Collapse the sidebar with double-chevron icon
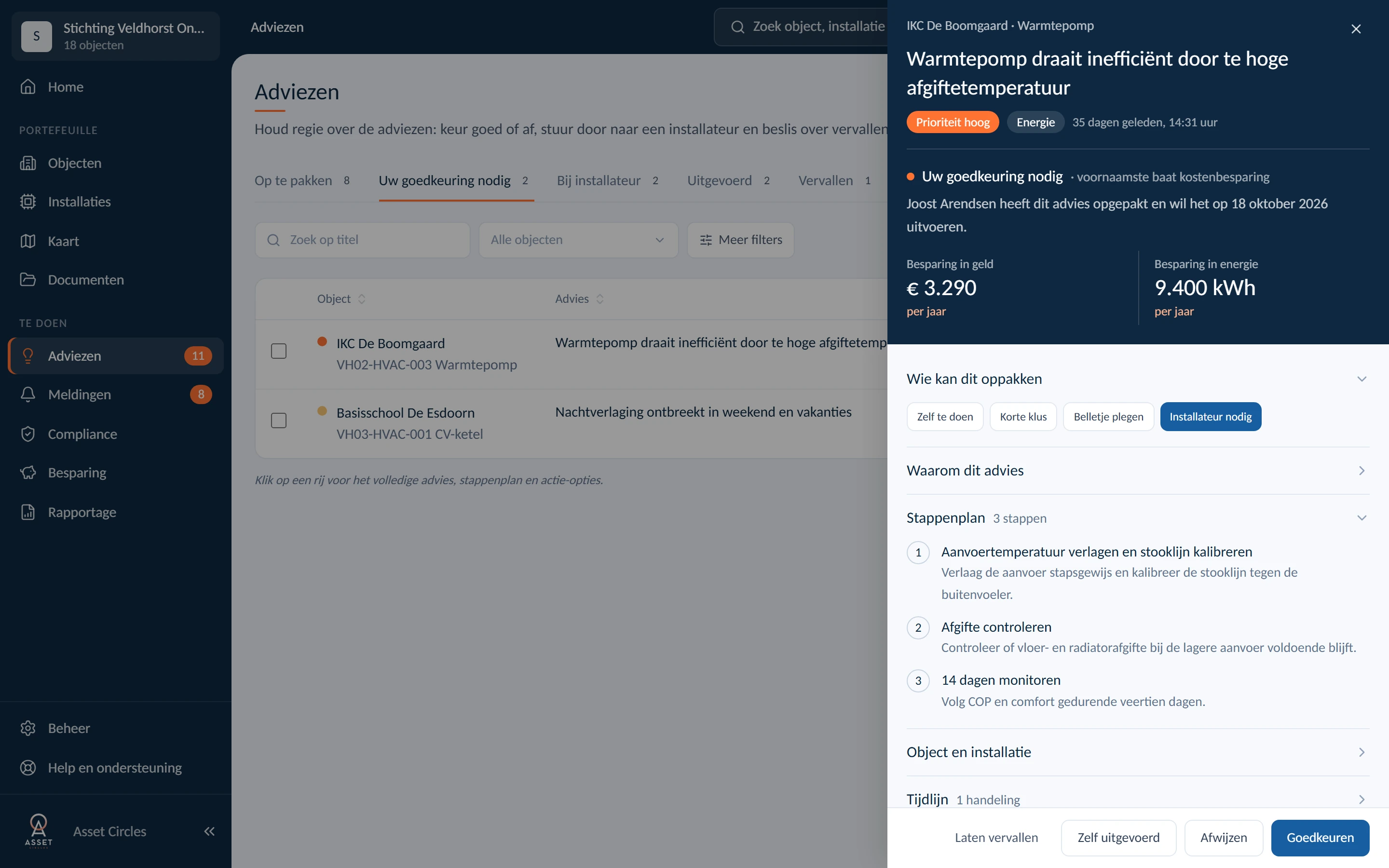 point(209,831)
